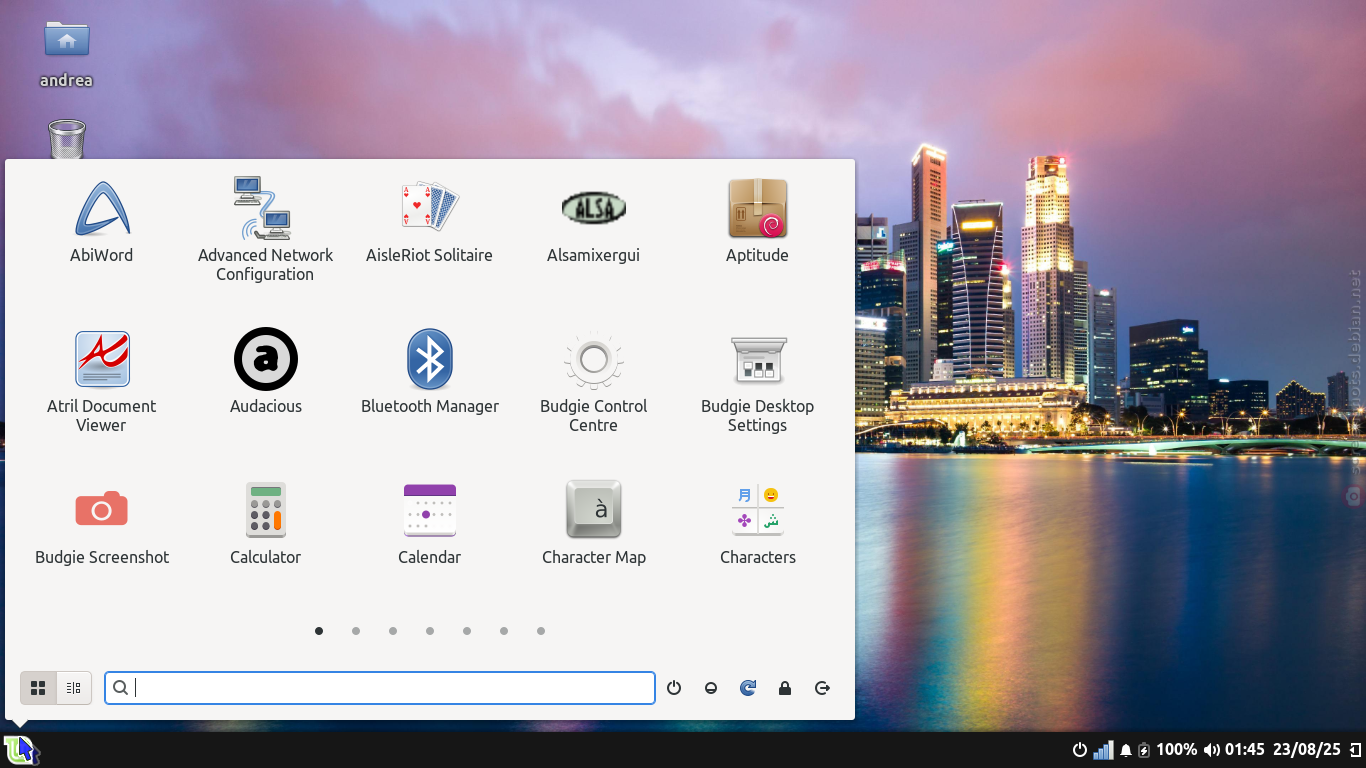Go to the first page of apps
Screen dimensions: 1366x768
tap(319, 631)
